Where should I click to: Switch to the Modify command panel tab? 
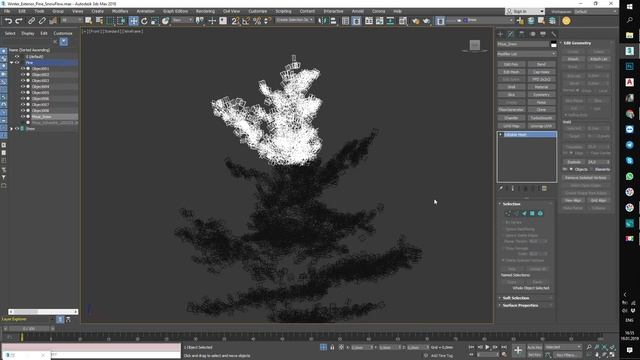511,34
